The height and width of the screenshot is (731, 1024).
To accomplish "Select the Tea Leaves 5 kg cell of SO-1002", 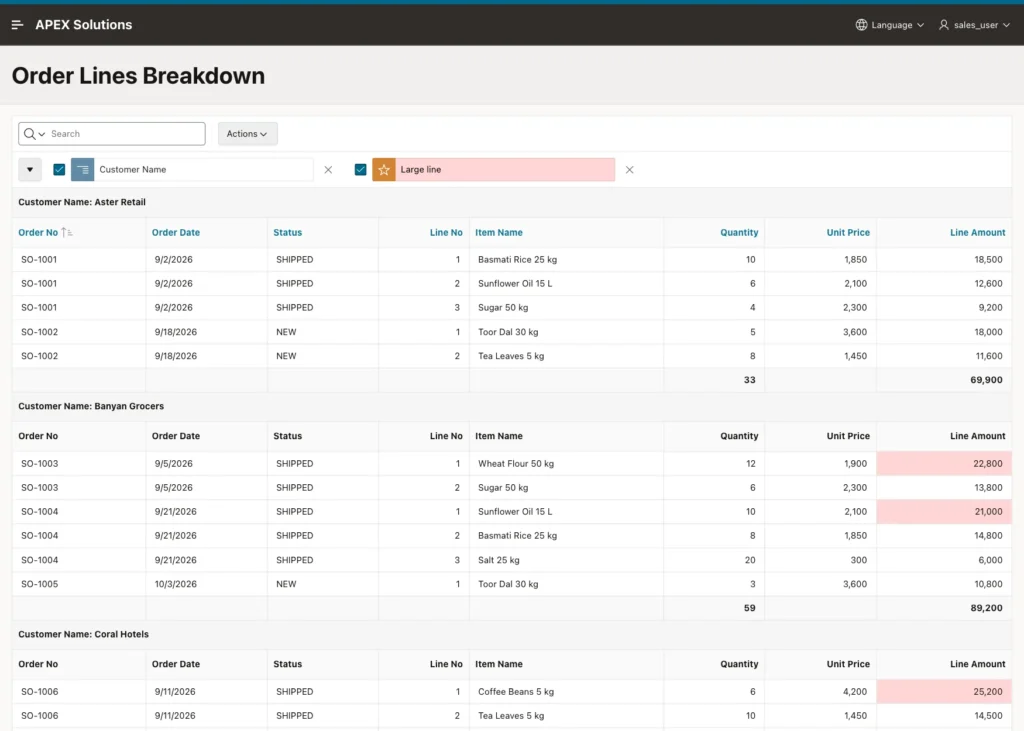I will point(566,356).
